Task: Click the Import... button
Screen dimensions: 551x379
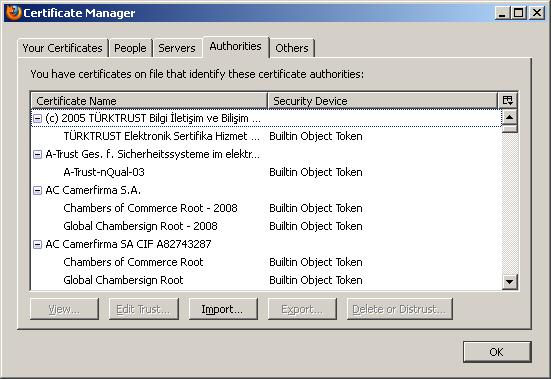Action: 223,309
